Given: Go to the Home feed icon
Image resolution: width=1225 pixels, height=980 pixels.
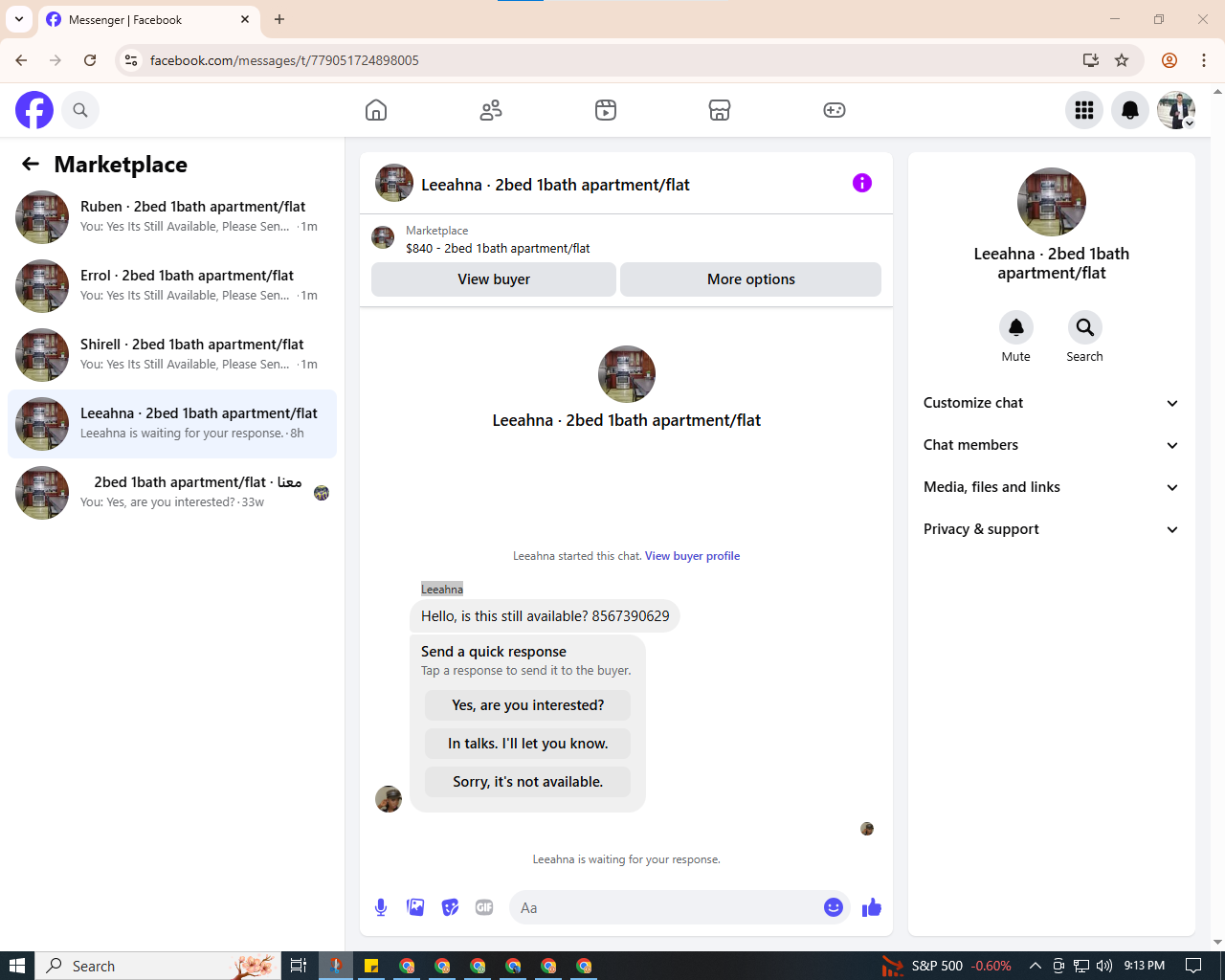Looking at the screenshot, I should (x=376, y=110).
